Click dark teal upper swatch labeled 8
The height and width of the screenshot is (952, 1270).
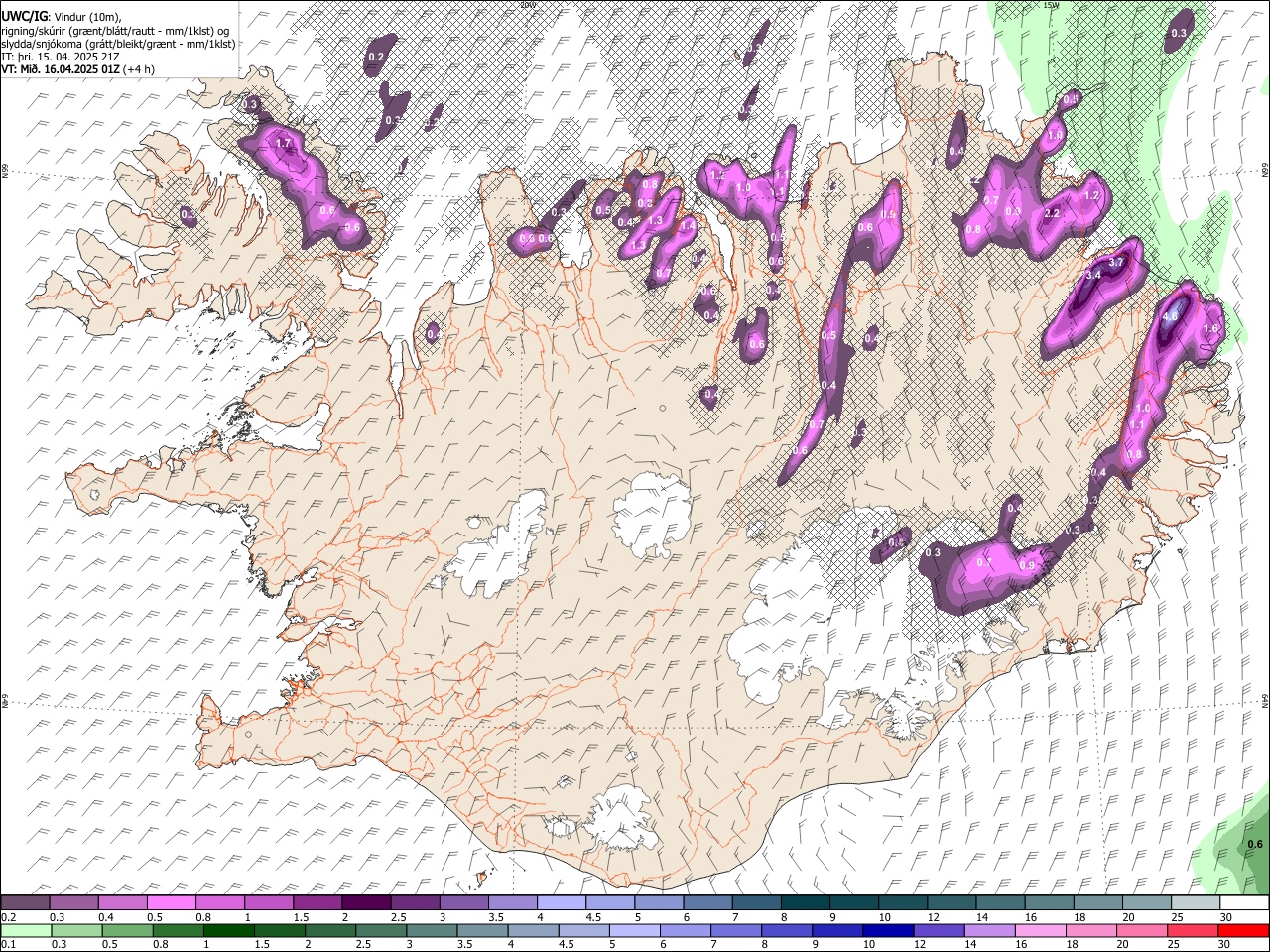(x=804, y=902)
